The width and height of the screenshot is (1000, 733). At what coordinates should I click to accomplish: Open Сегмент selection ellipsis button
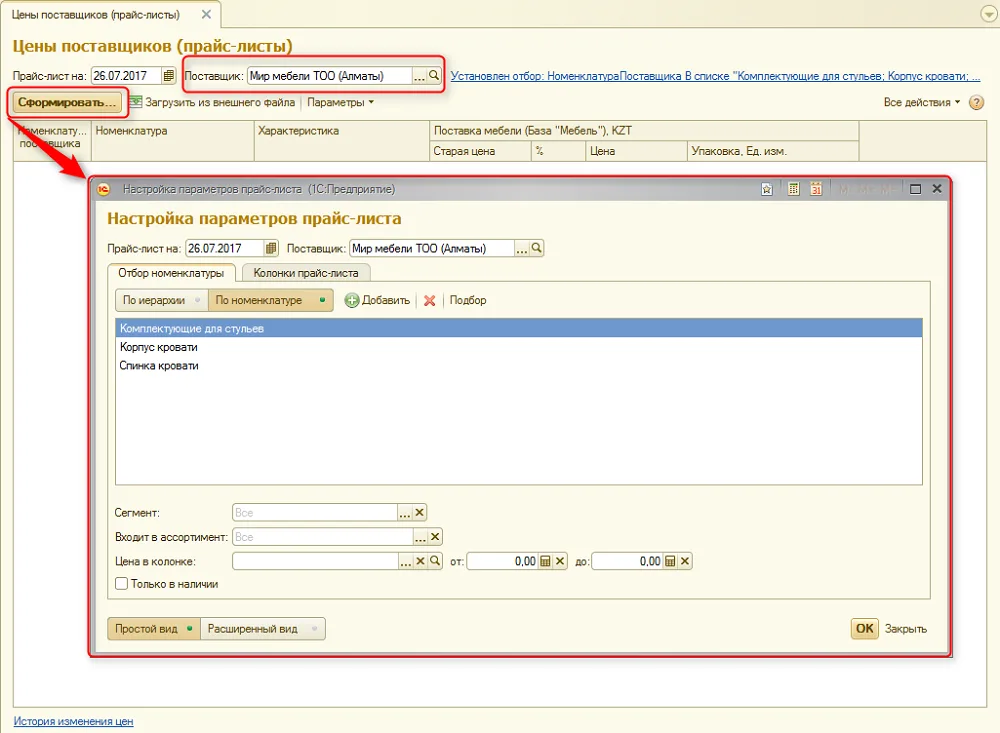(x=405, y=512)
